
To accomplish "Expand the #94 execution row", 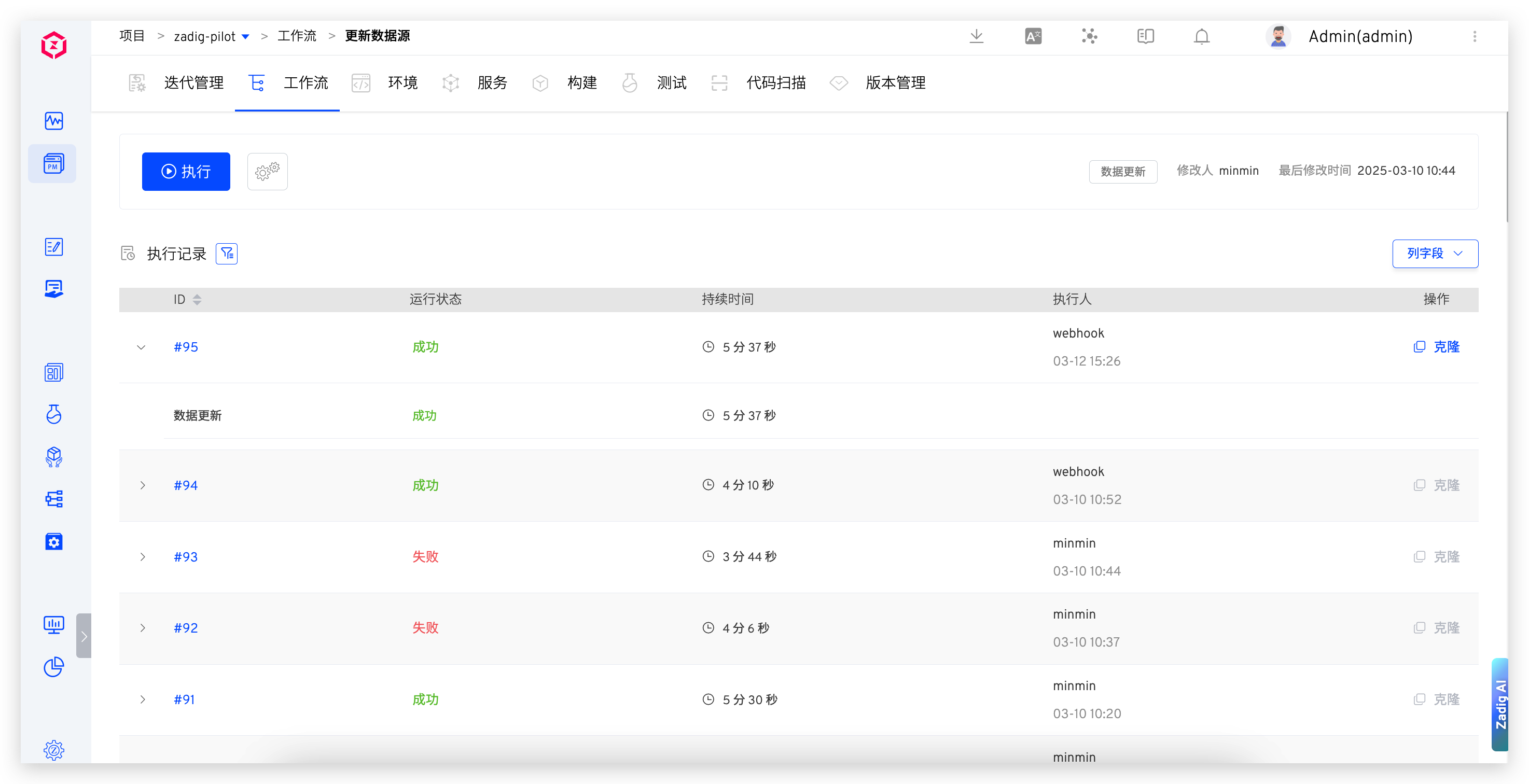I will coord(143,485).
